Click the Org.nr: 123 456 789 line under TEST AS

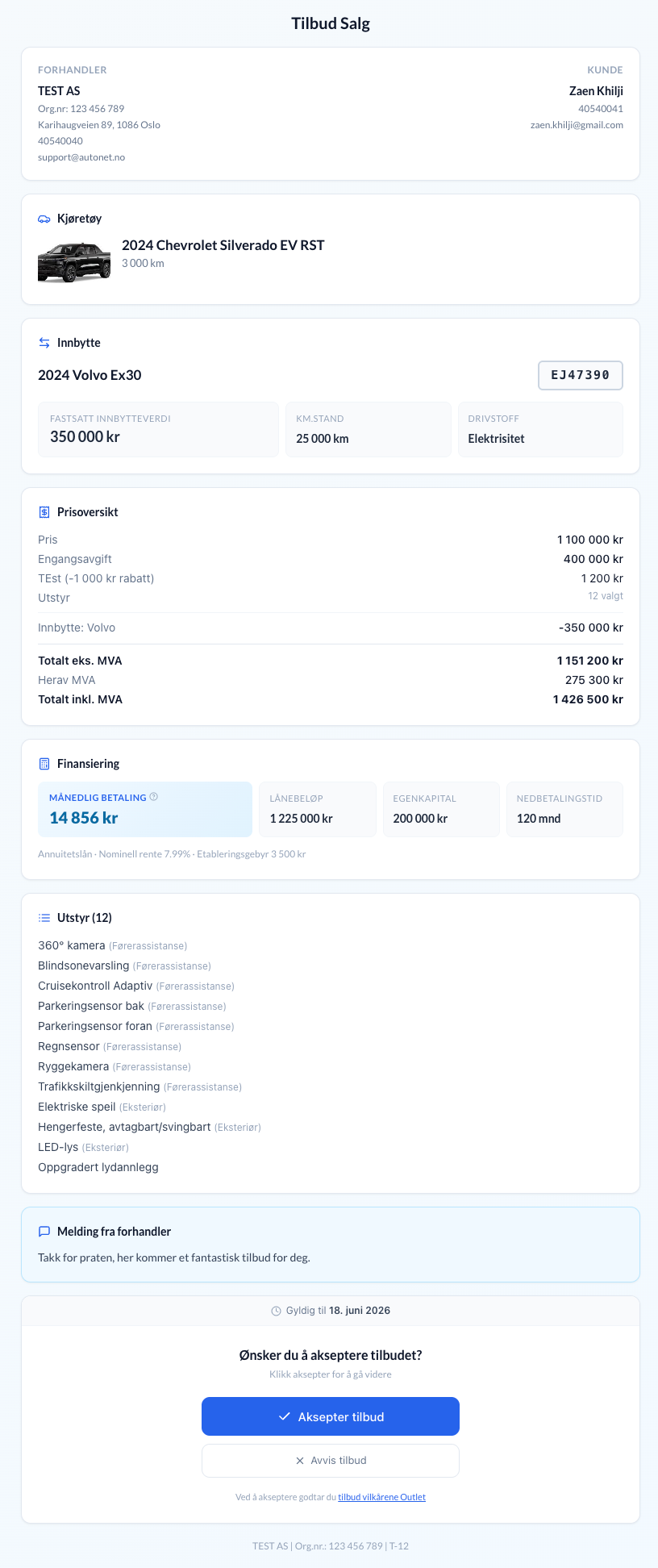tap(81, 109)
